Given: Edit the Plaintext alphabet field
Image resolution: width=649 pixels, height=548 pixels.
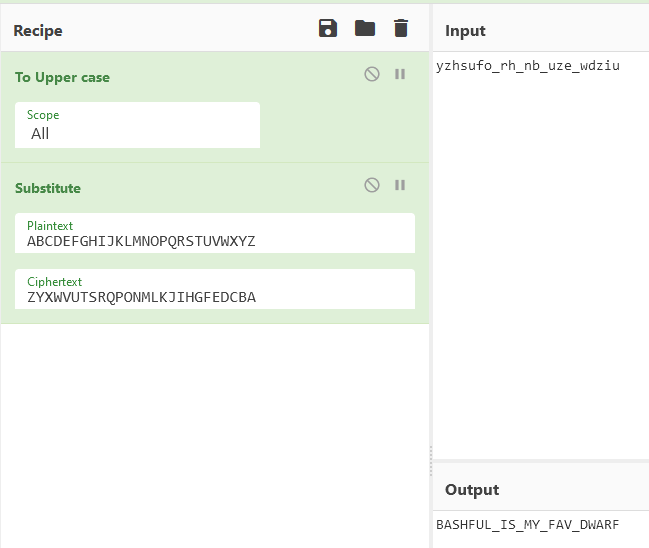Looking at the screenshot, I should (215, 233).
